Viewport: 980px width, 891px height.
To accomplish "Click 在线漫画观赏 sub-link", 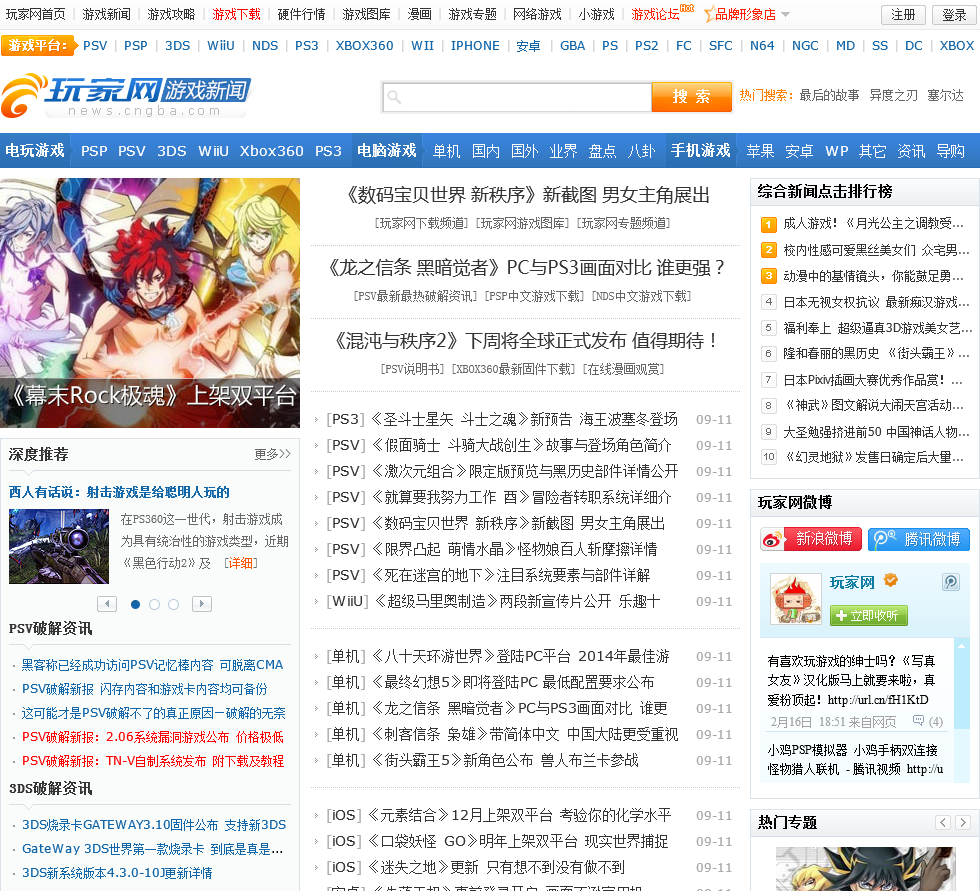I will 623,369.
